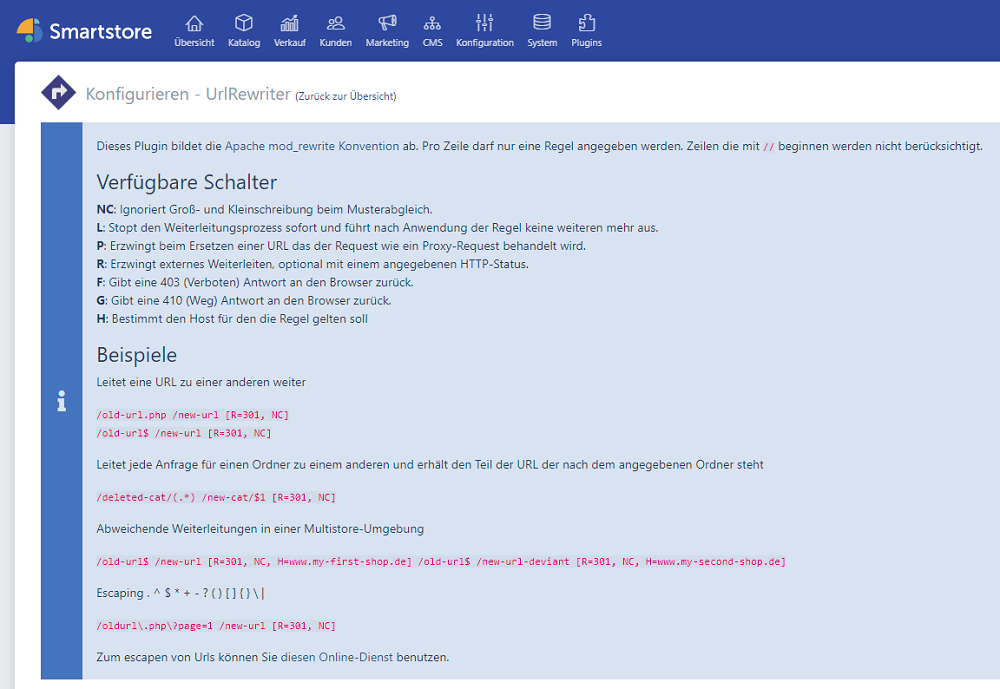Open the Verkauf chart icon menu
1000x689 pixels.
point(290,30)
